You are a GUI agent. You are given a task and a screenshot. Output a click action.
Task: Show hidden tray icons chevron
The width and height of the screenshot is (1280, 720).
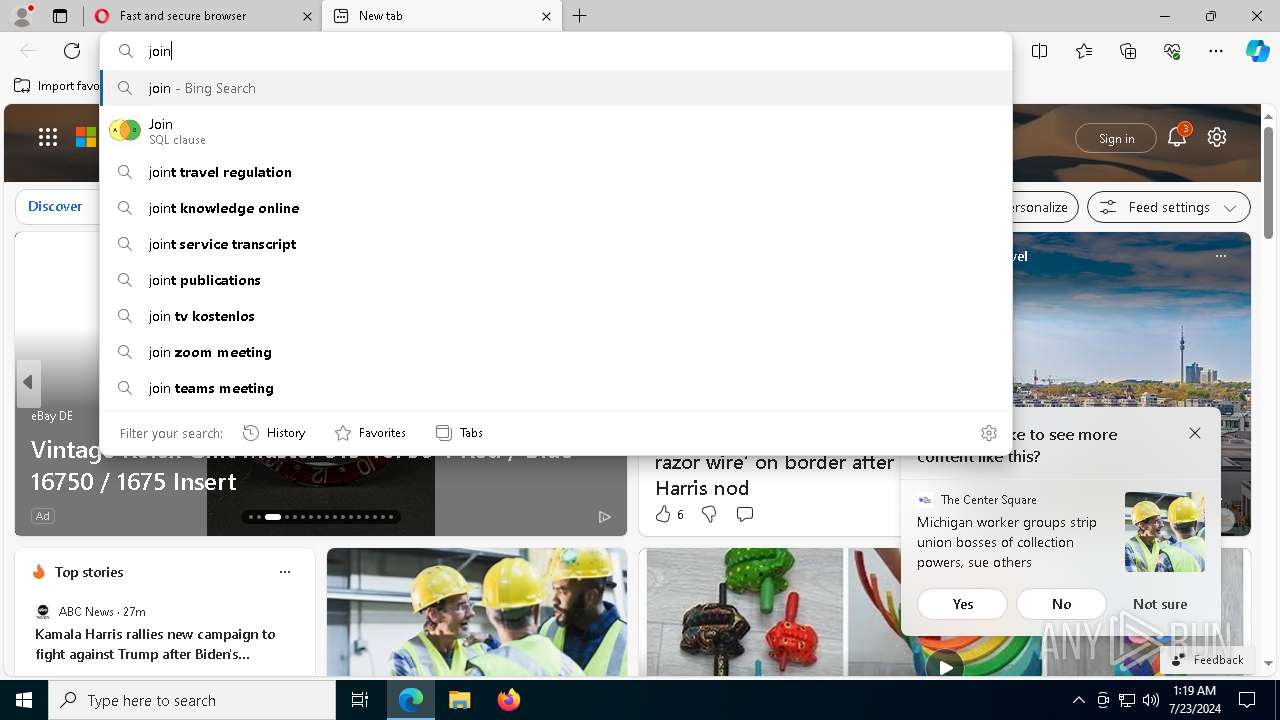point(1079,700)
